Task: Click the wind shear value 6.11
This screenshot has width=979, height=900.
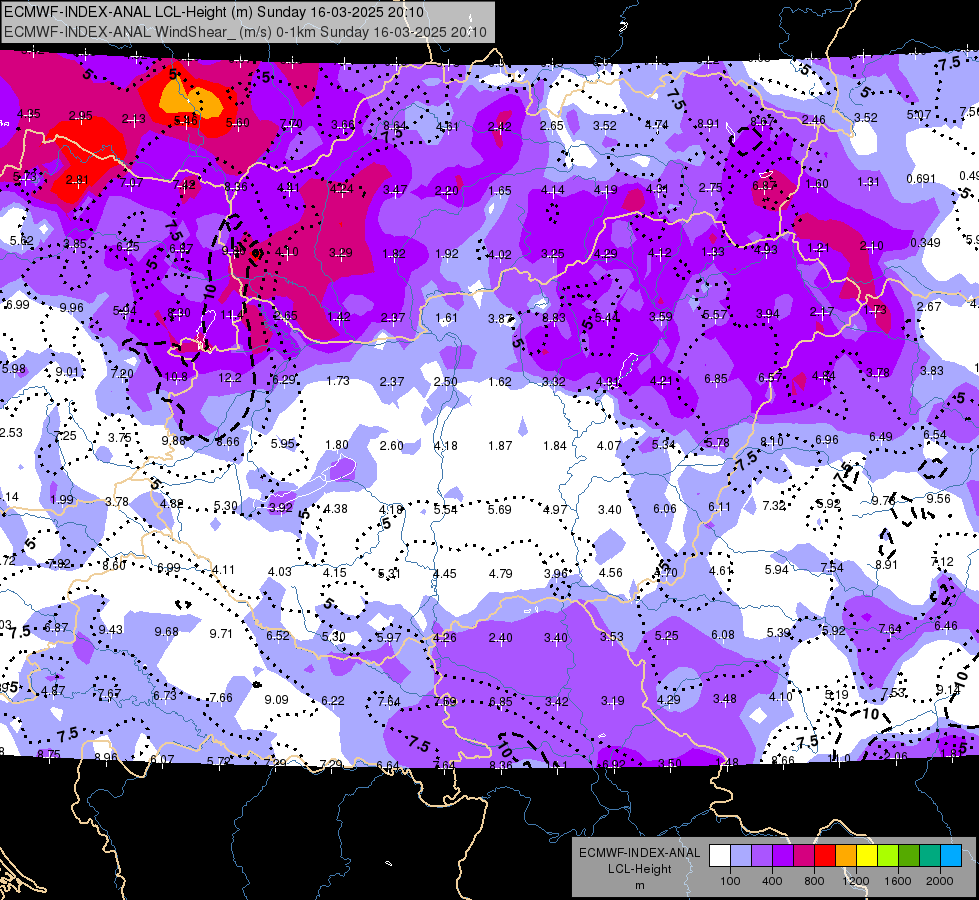Action: click(x=719, y=507)
